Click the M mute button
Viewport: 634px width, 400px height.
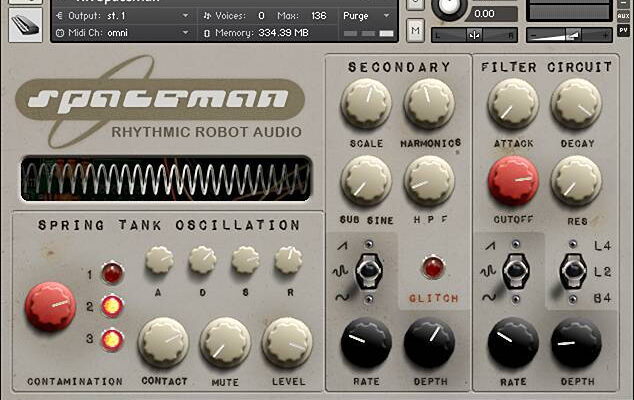415,30
